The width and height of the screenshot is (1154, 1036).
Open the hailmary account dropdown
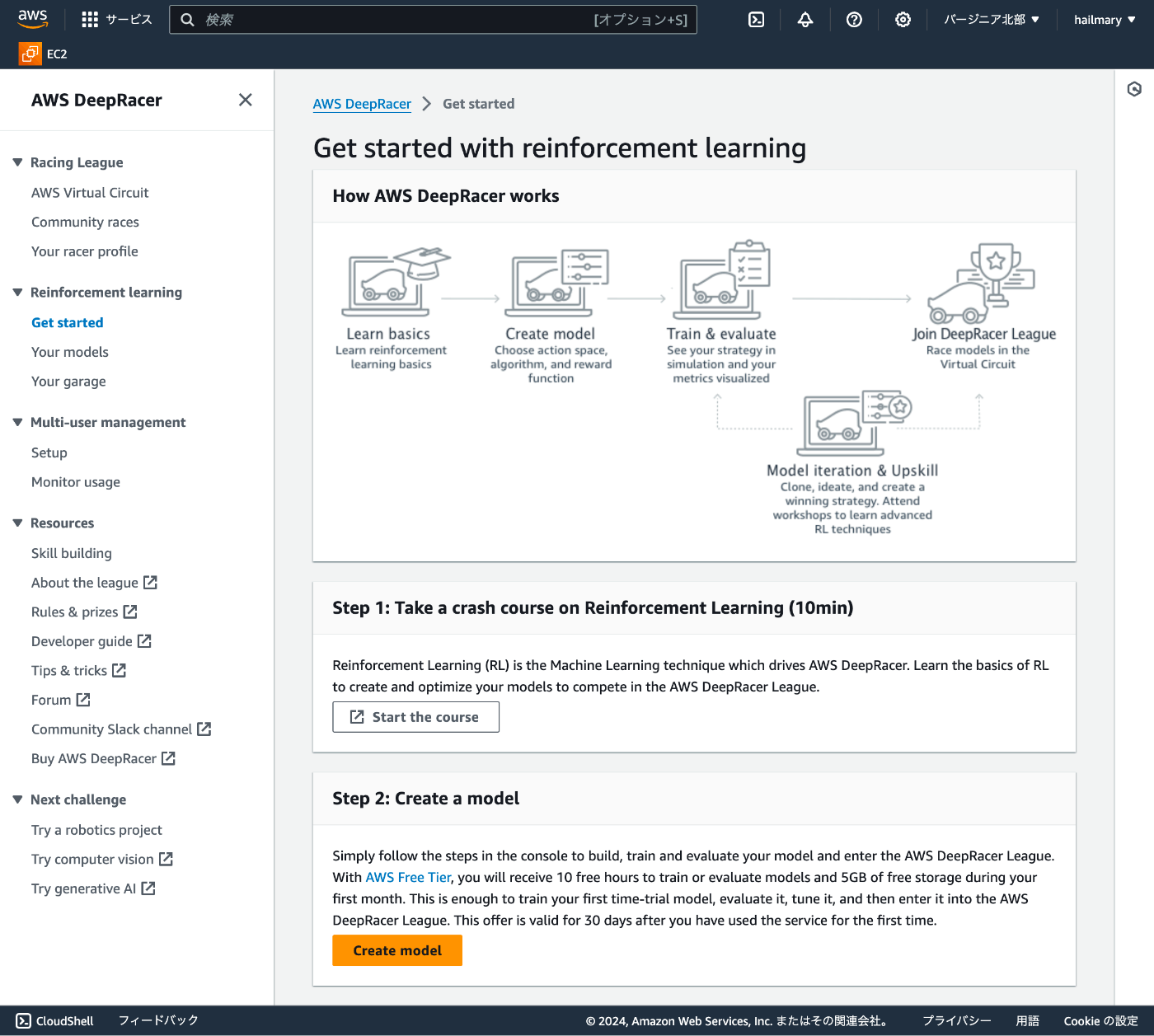[x=1105, y=20]
